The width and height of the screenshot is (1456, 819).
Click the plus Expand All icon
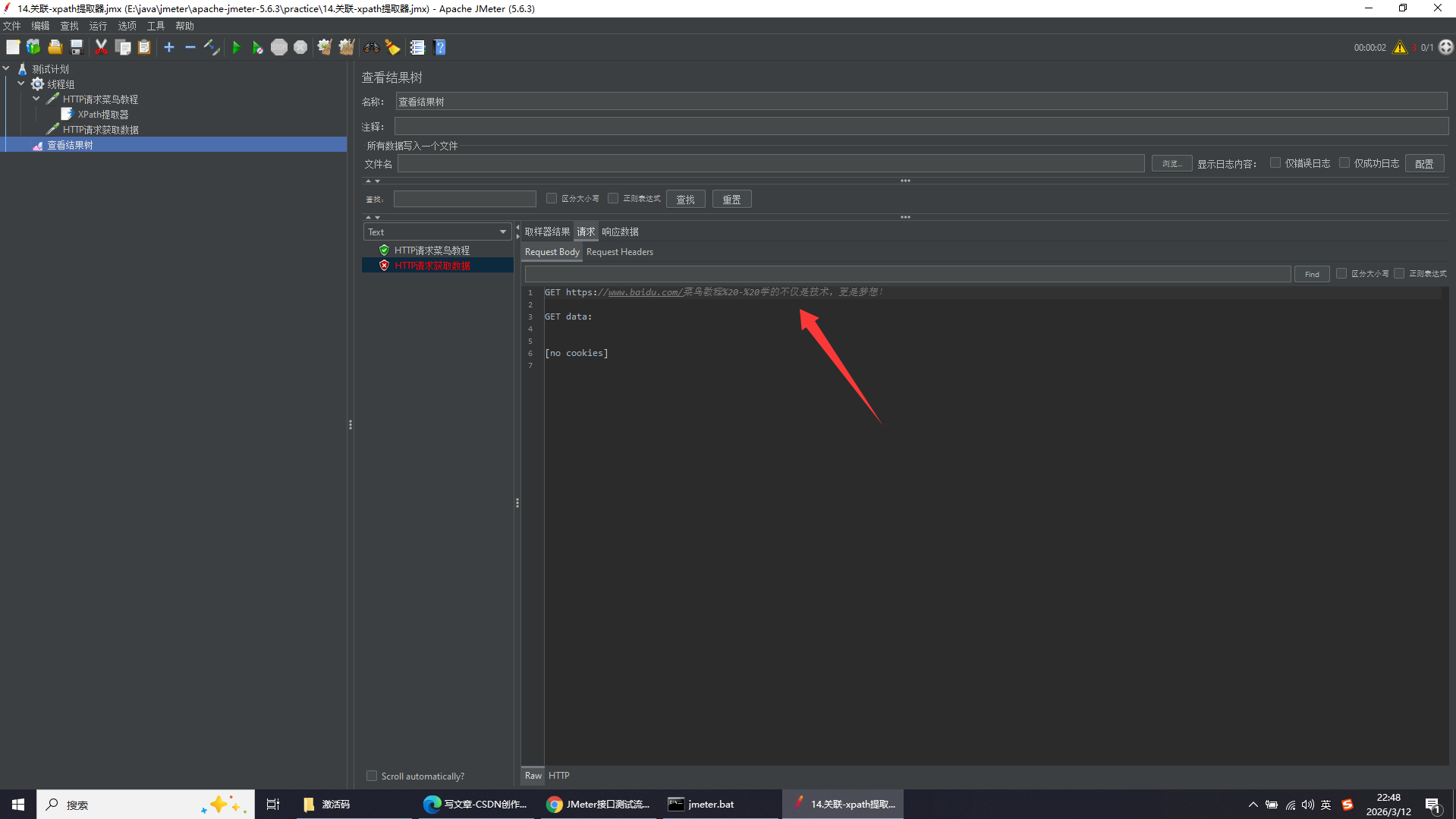click(x=169, y=47)
